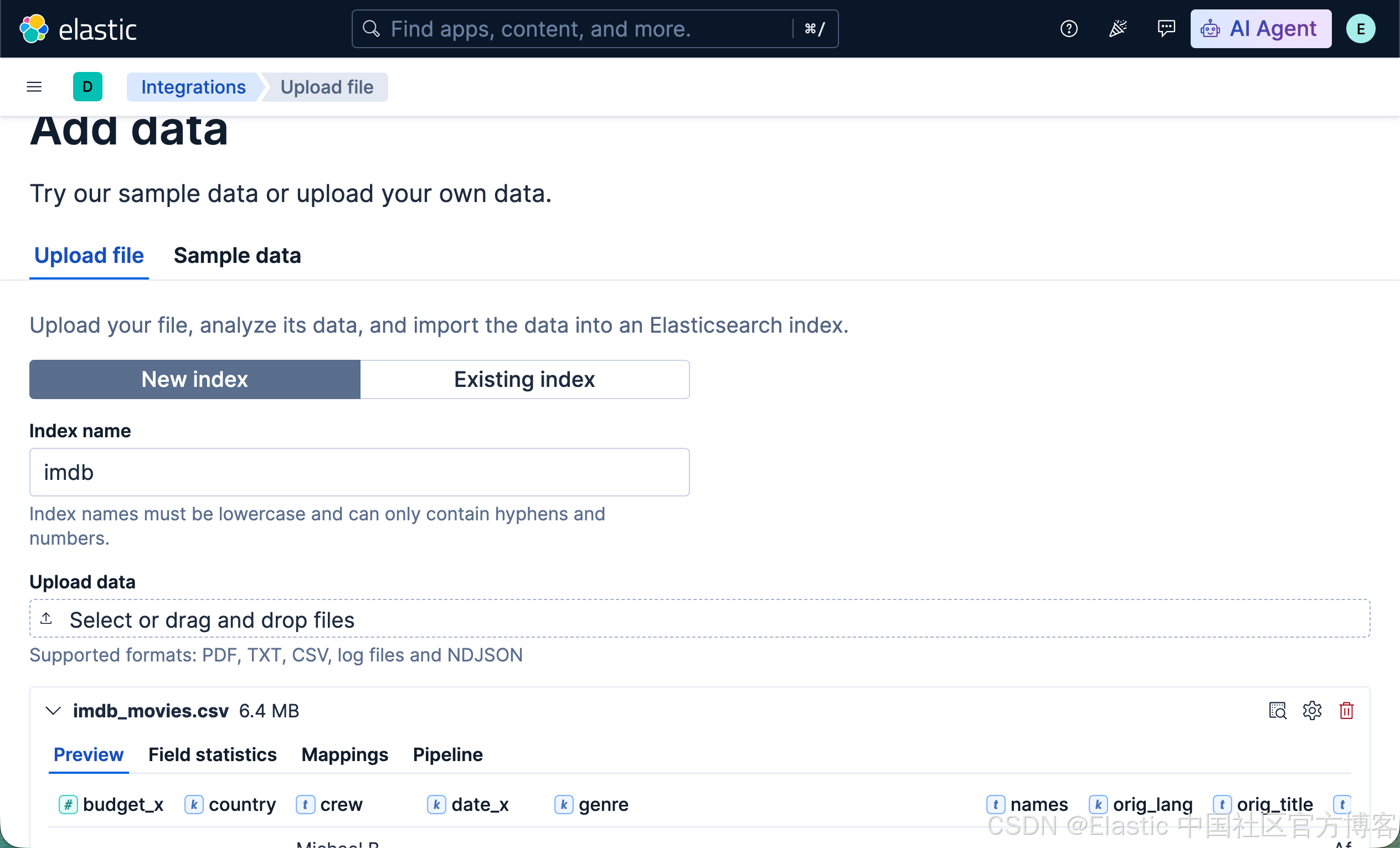The width and height of the screenshot is (1400, 848).
Task: Select the Existing index option
Action: pyautogui.click(x=524, y=379)
